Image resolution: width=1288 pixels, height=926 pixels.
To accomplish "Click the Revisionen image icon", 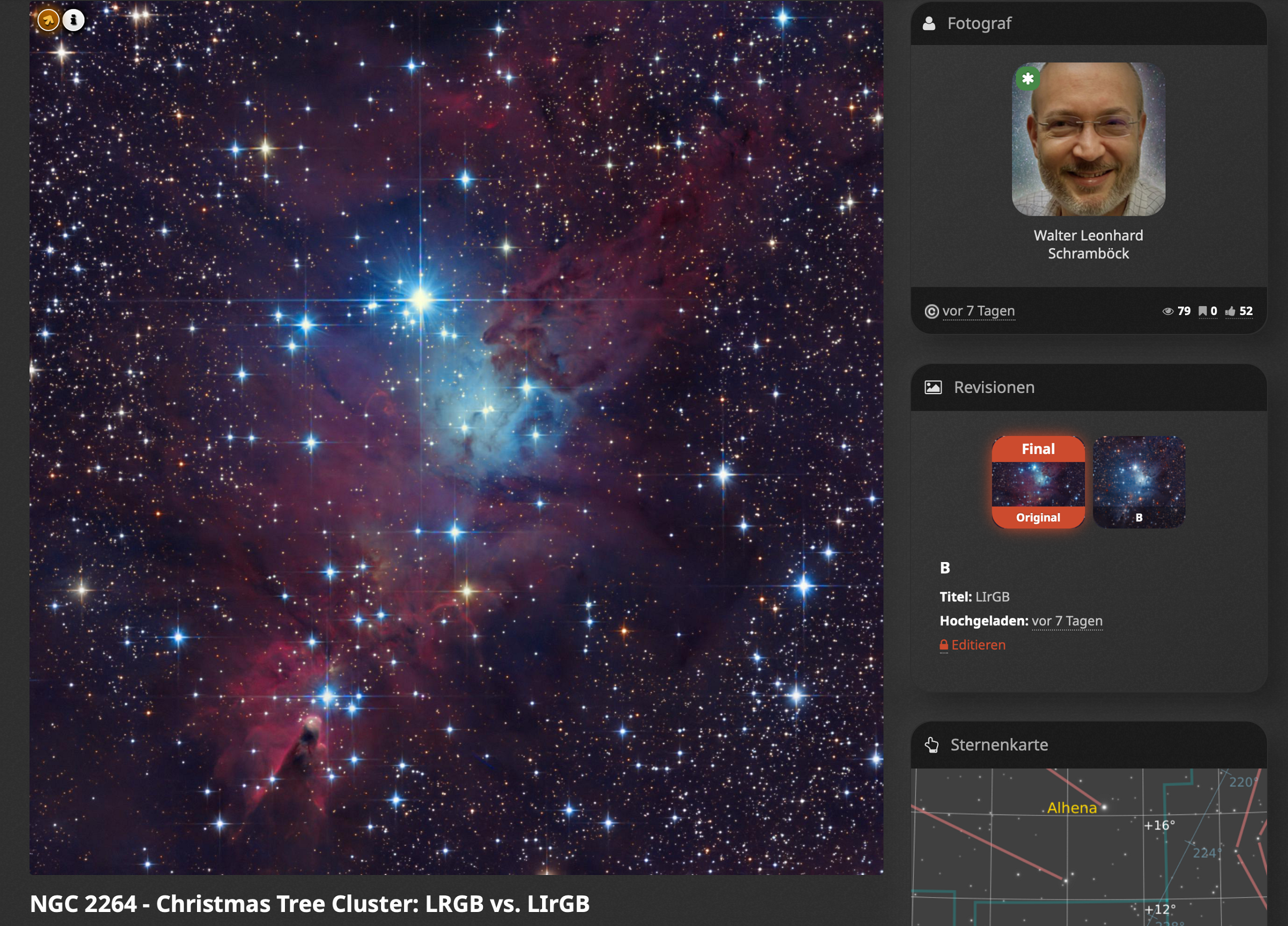I will [933, 388].
